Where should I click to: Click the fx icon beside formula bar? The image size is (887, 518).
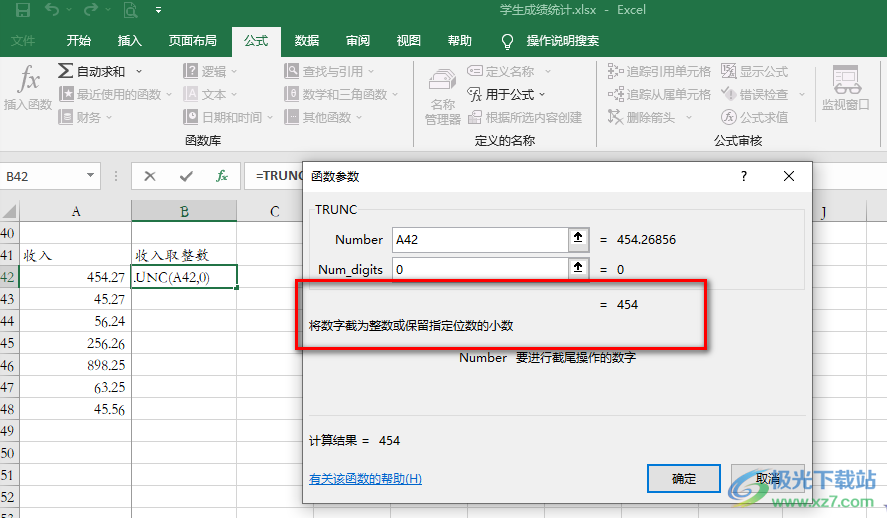[x=222, y=176]
